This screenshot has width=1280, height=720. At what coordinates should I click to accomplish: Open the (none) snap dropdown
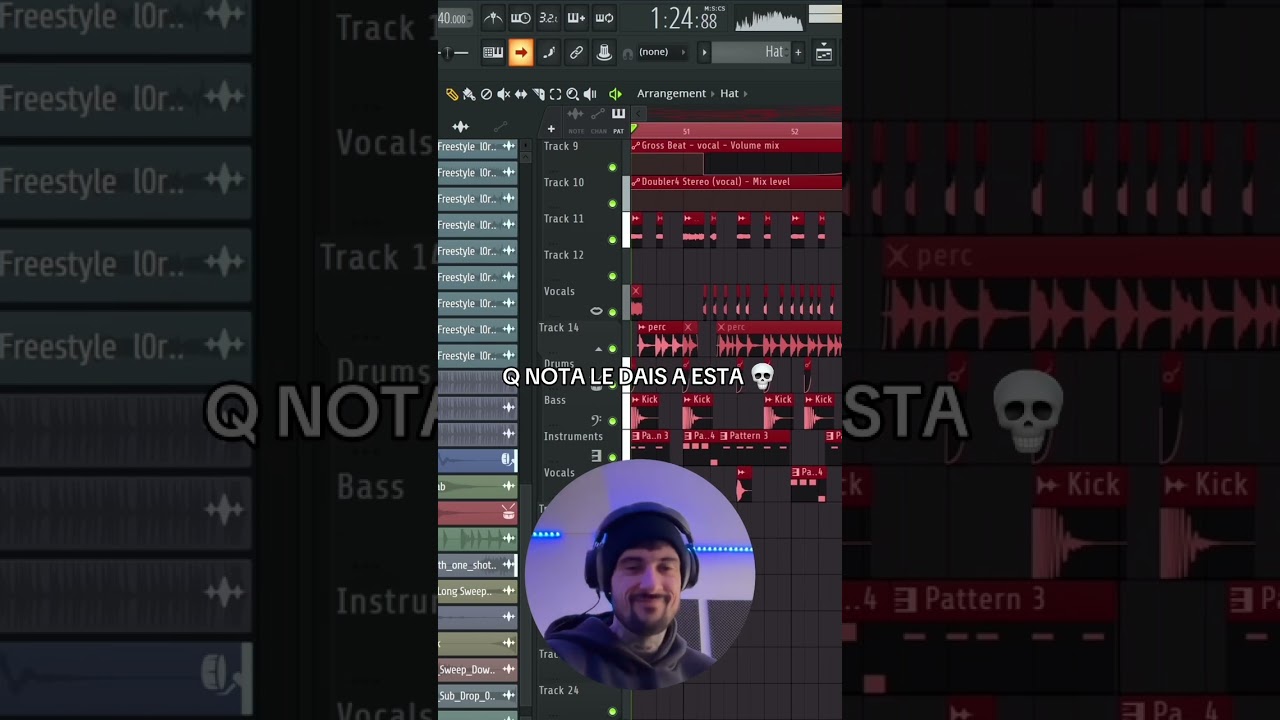click(x=663, y=52)
